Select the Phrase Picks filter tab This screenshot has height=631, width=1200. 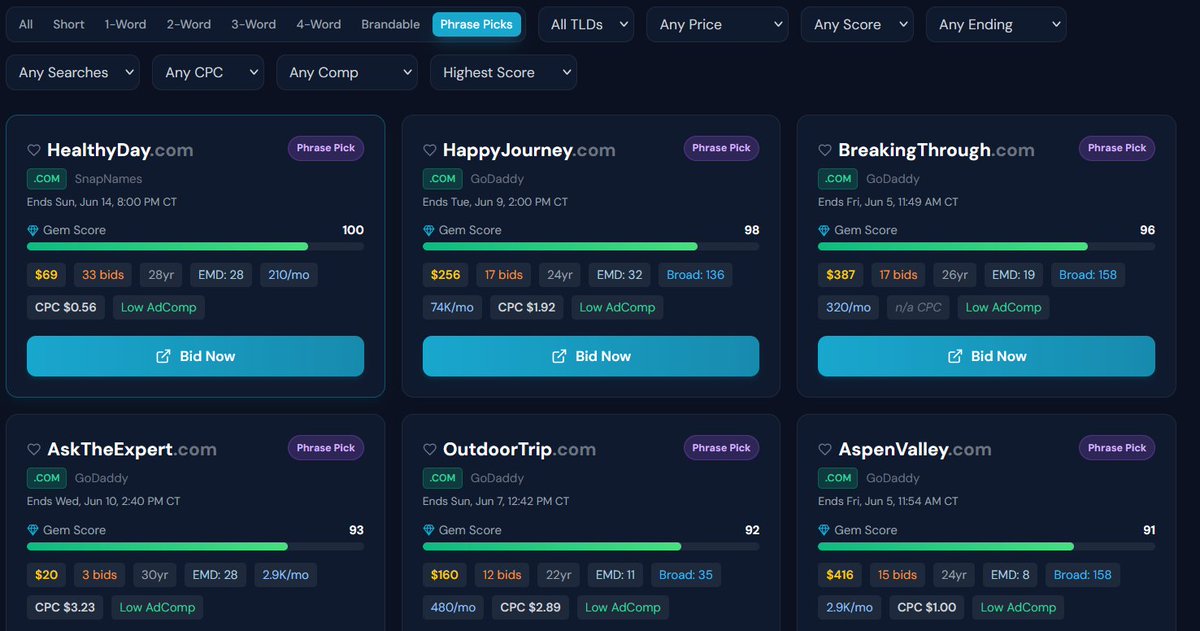tap(477, 24)
